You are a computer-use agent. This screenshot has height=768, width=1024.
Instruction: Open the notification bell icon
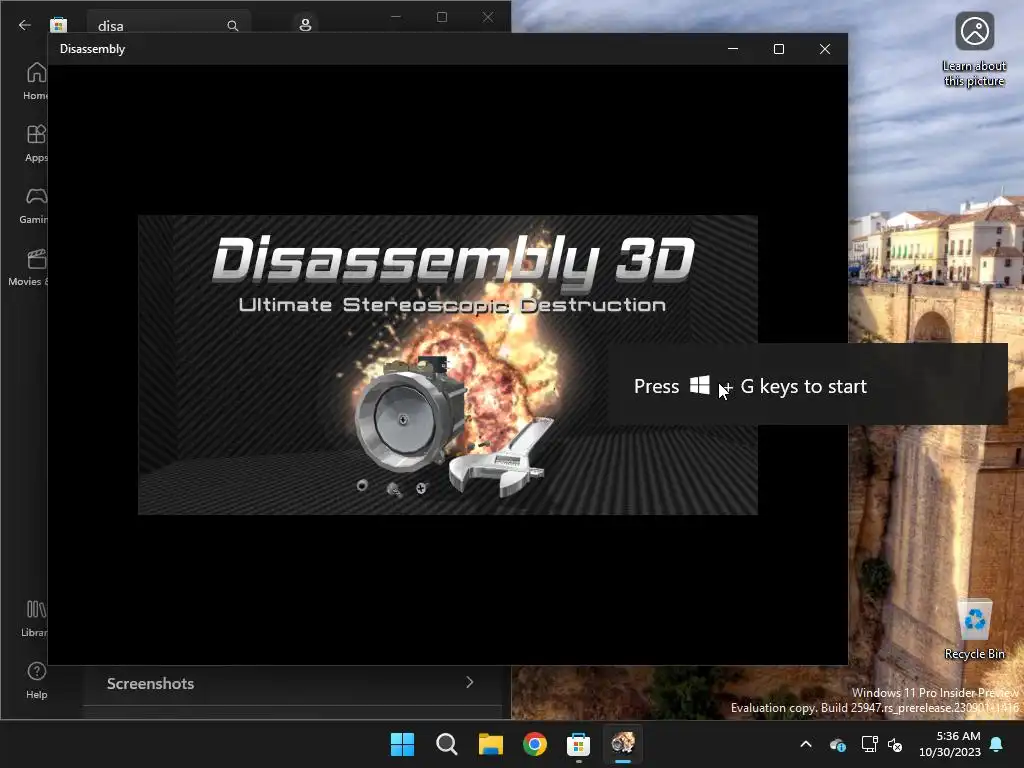click(997, 744)
